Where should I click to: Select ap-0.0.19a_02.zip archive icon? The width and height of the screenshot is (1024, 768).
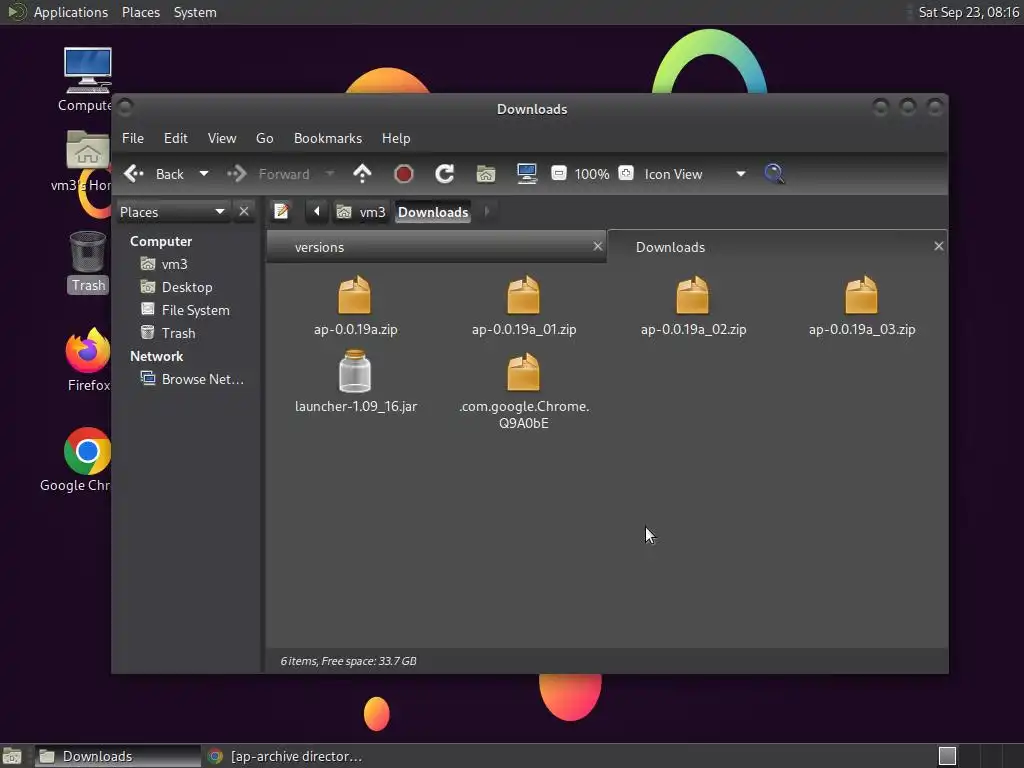click(693, 295)
